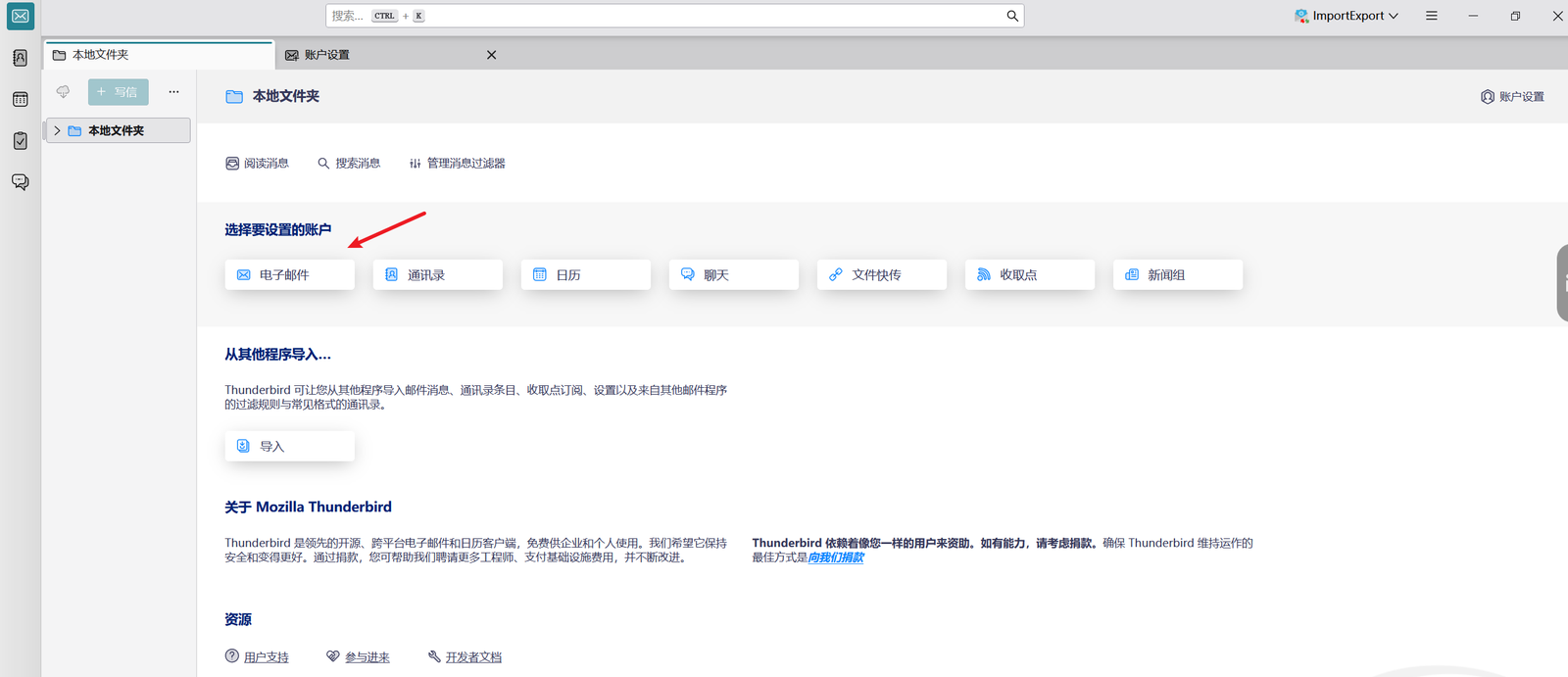Switch to the 本地文件夹 tab
Image resolution: width=1568 pixels, height=677 pixels.
coord(159,55)
